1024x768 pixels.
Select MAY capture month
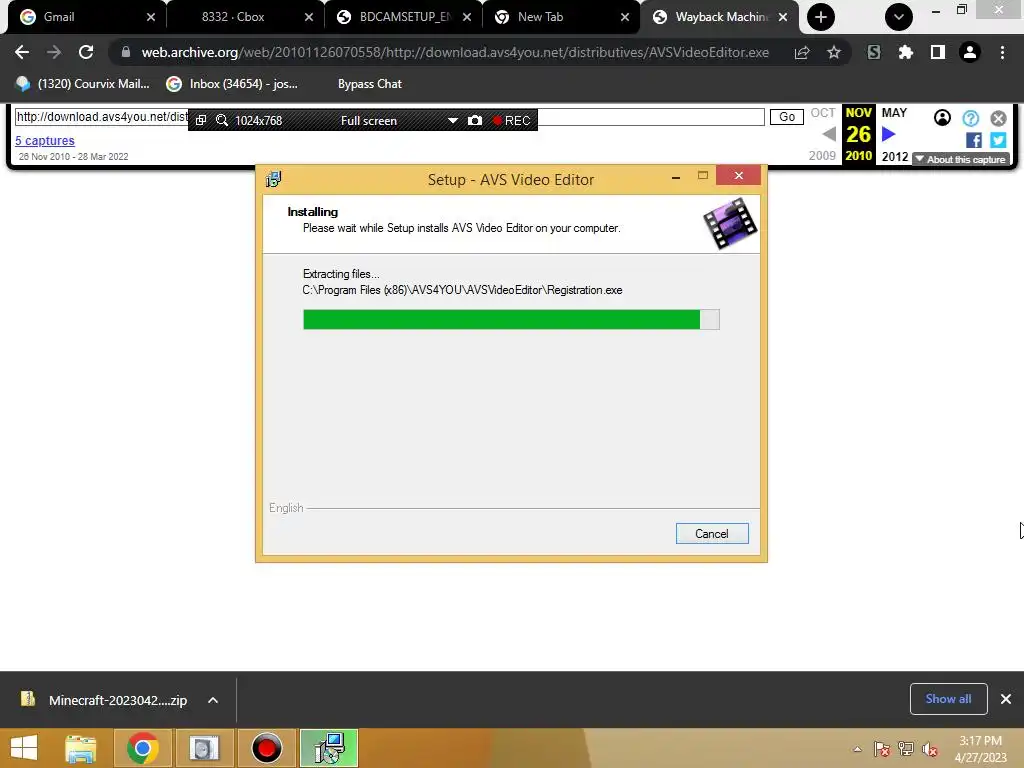pyautogui.click(x=894, y=112)
